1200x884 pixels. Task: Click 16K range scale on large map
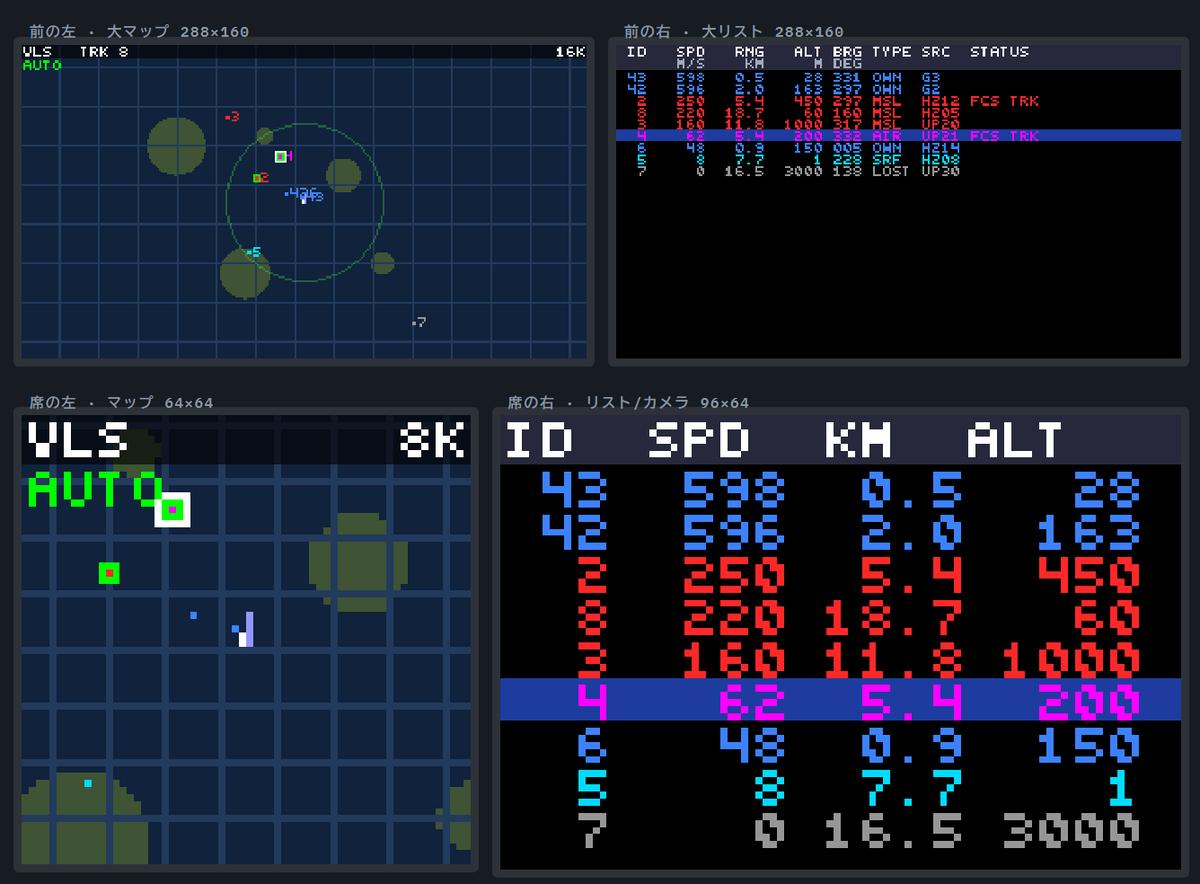click(x=570, y=51)
